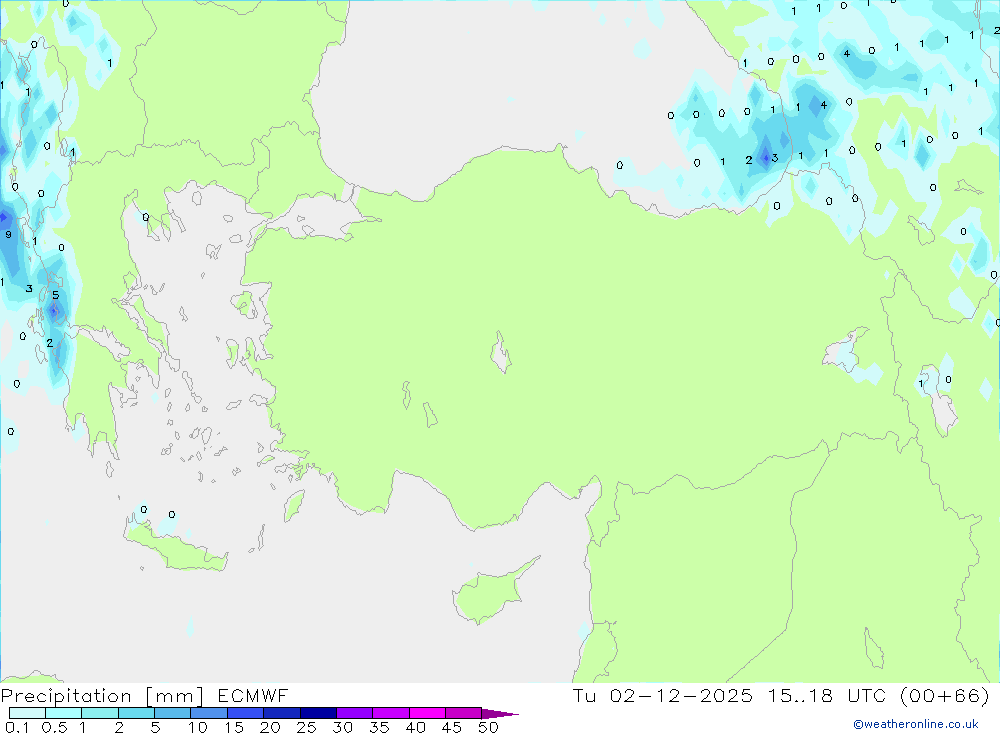Select the 30–35 mm violet legend swatch
The height and width of the screenshot is (733, 1000).
(x=355, y=713)
